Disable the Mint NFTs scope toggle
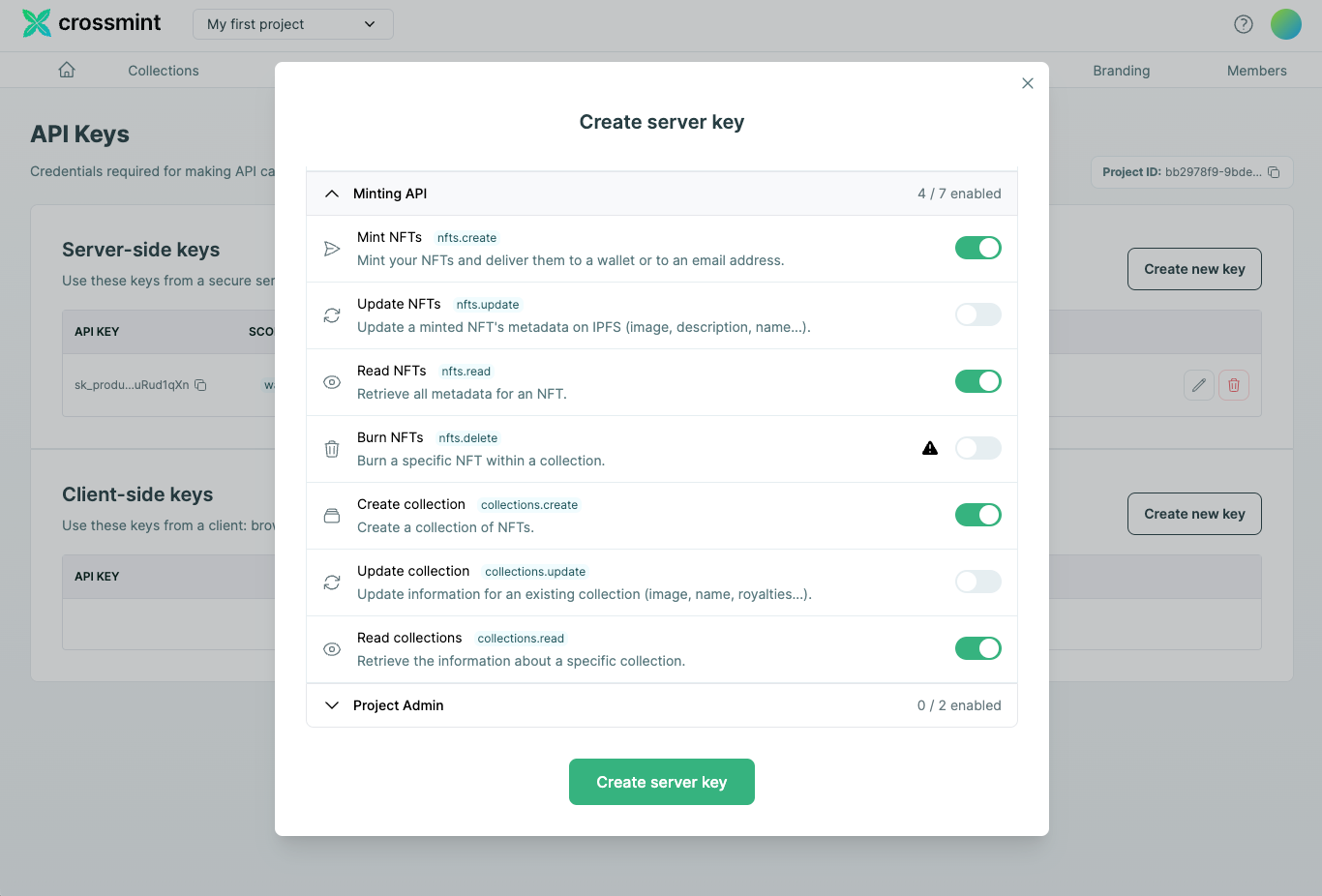Image resolution: width=1322 pixels, height=896 pixels. 978,248
